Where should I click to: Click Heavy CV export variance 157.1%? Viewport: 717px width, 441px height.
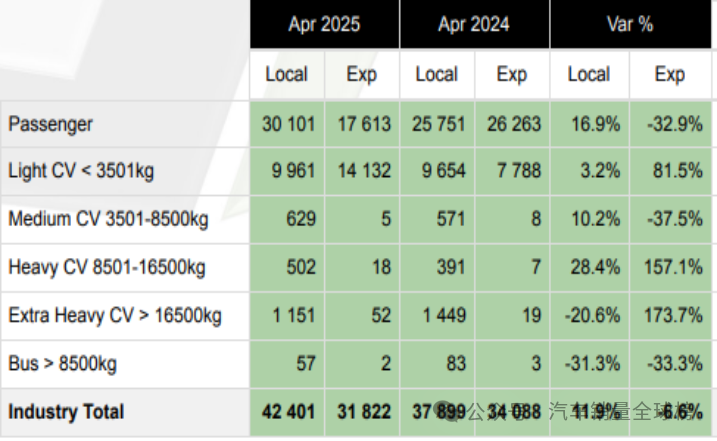(x=673, y=267)
